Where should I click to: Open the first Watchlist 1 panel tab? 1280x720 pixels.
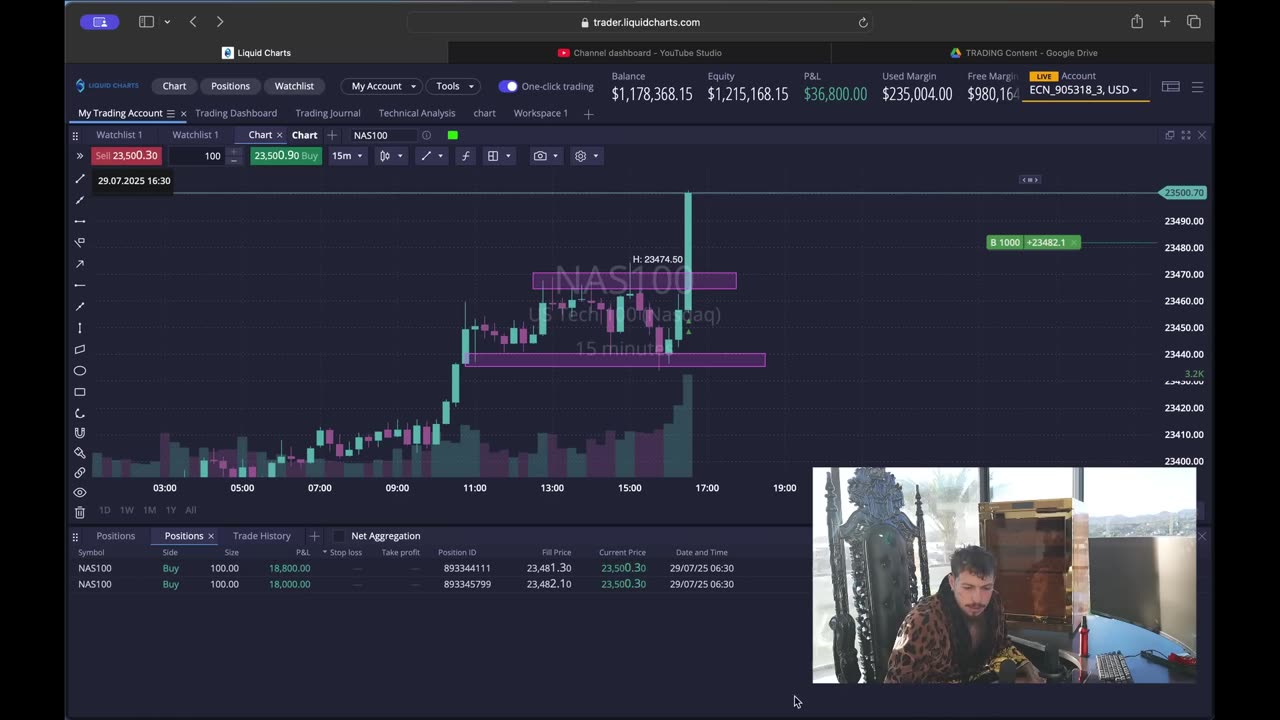click(x=119, y=135)
